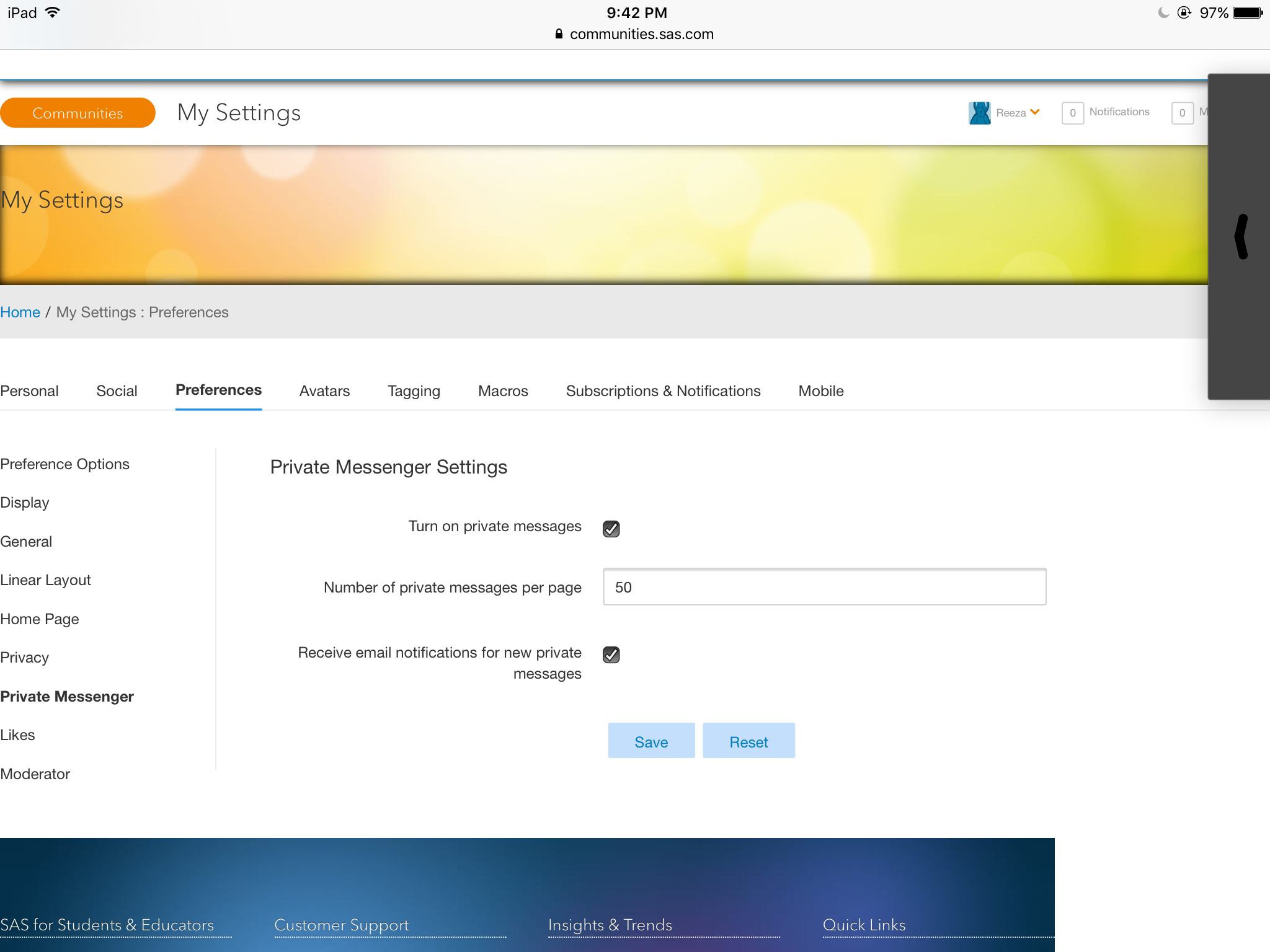Click the Reeza user avatar icon
1270x952 pixels.
pyautogui.click(x=979, y=113)
